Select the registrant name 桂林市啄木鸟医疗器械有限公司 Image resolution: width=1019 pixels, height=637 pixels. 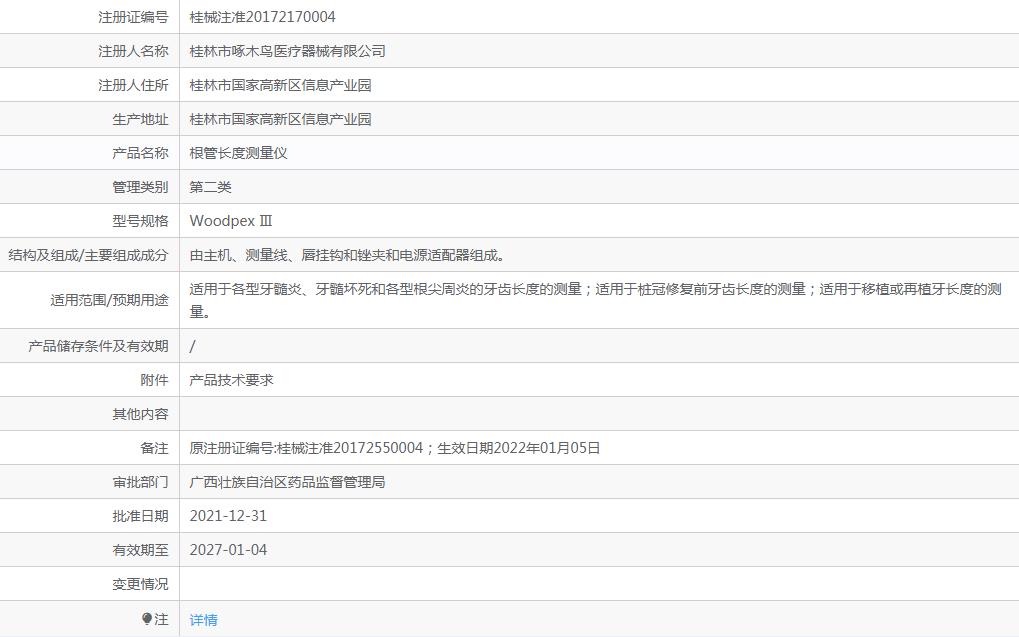[x=287, y=51]
